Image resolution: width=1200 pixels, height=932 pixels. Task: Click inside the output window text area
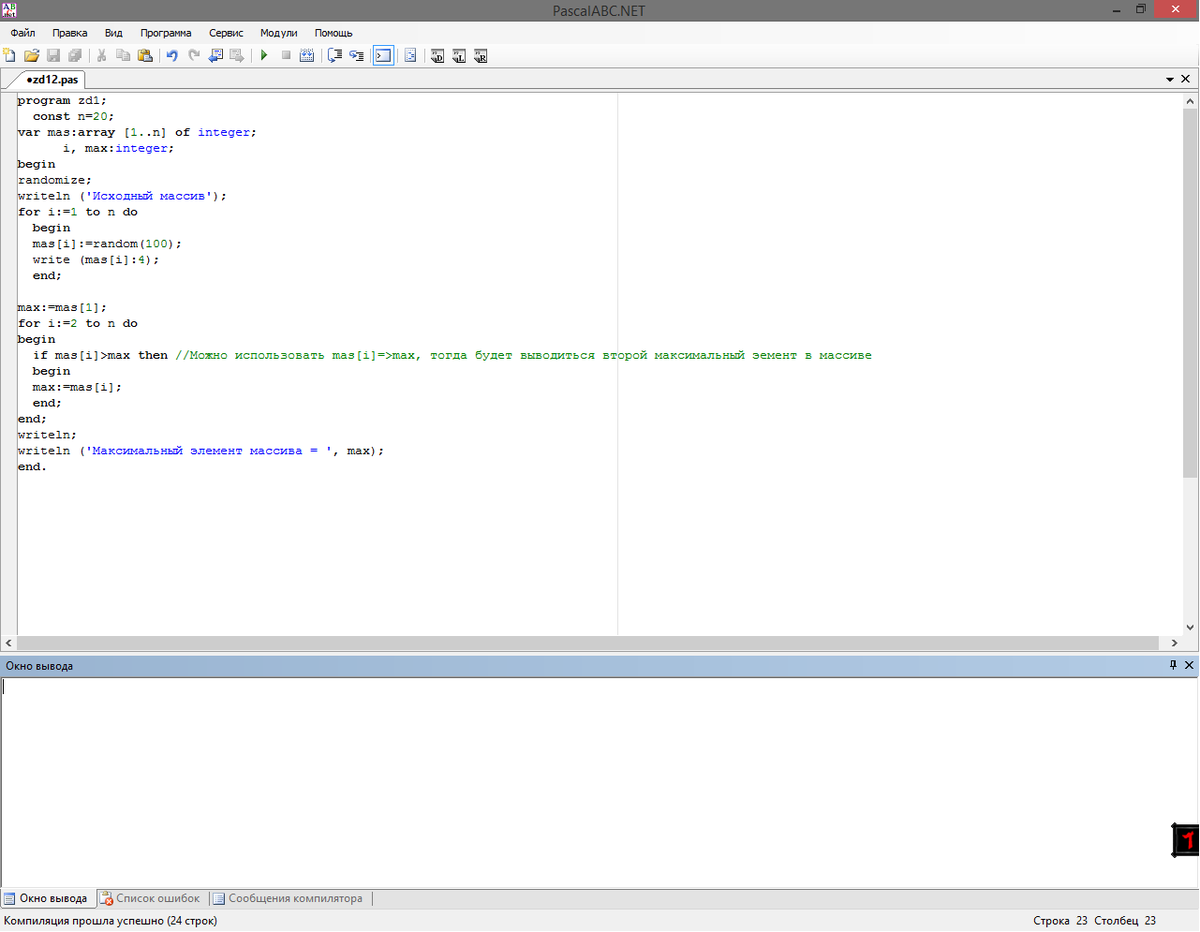(580, 780)
